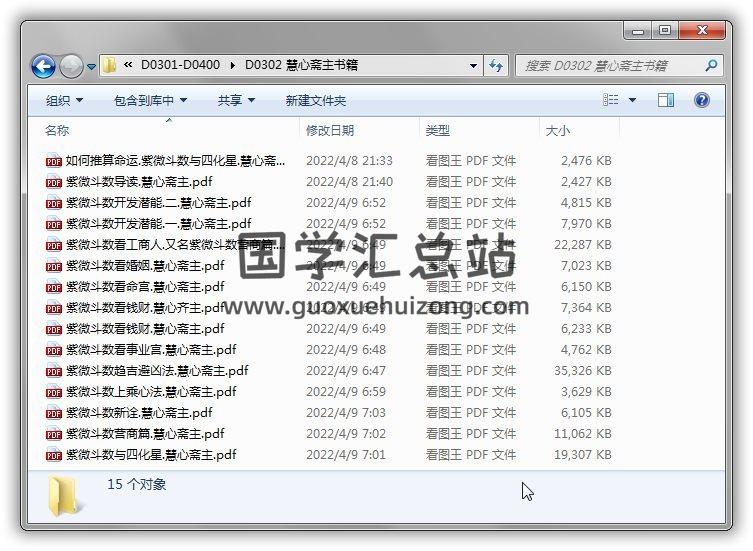Viewport: 753px width, 551px height.
Task: Click the folder icon in address bar
Action: (x=110, y=65)
